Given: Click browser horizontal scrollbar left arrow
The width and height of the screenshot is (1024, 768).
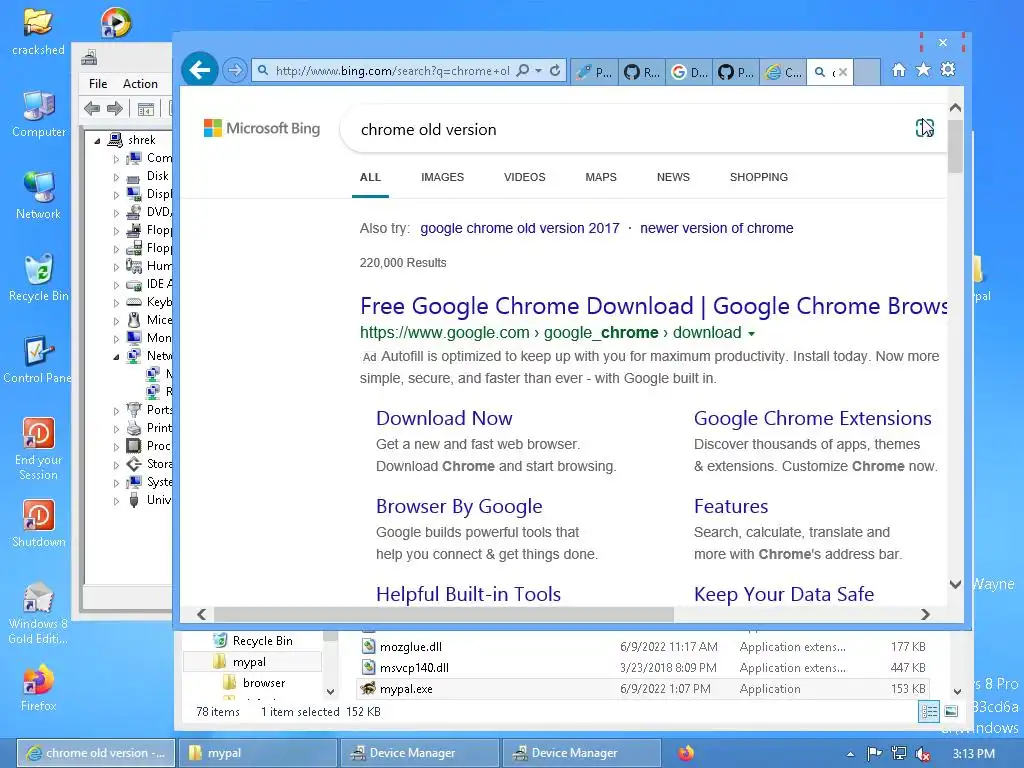Looking at the screenshot, I should tap(202, 614).
